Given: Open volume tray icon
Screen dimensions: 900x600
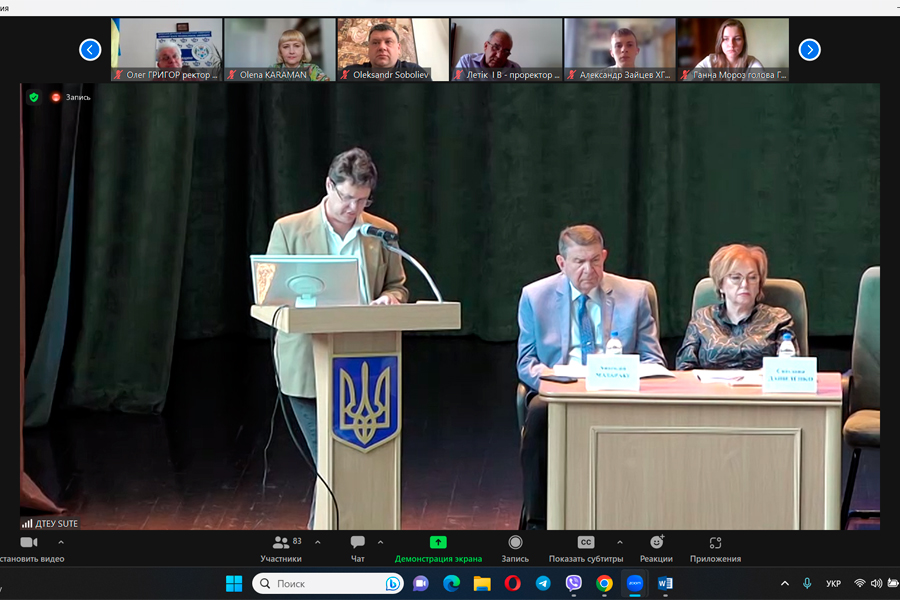Looking at the screenshot, I should tap(876, 584).
